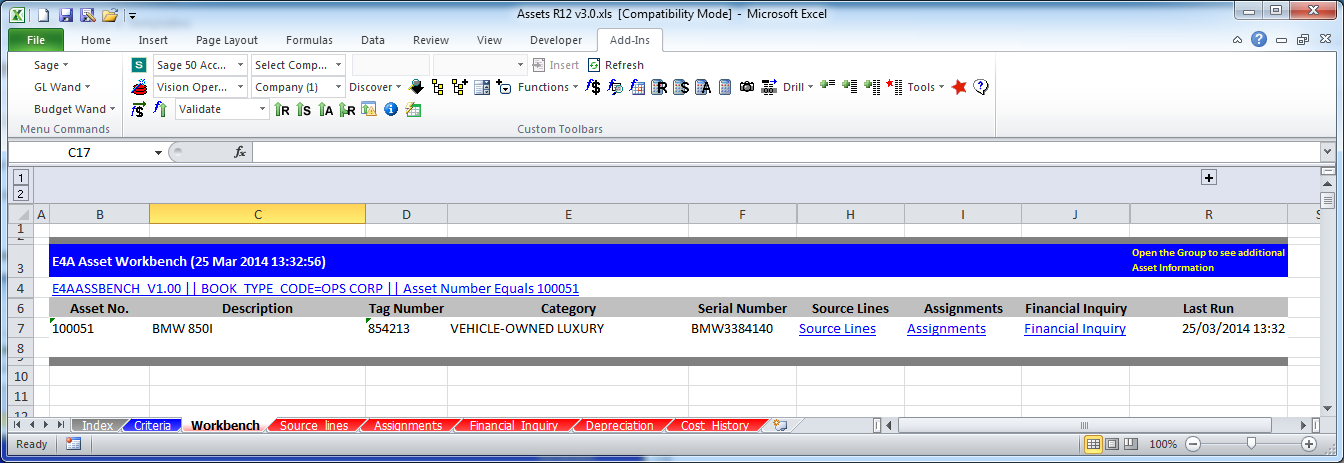The image size is (1344, 463).
Task: Open the Source Lines hyperlink in row 7
Action: pos(837,328)
